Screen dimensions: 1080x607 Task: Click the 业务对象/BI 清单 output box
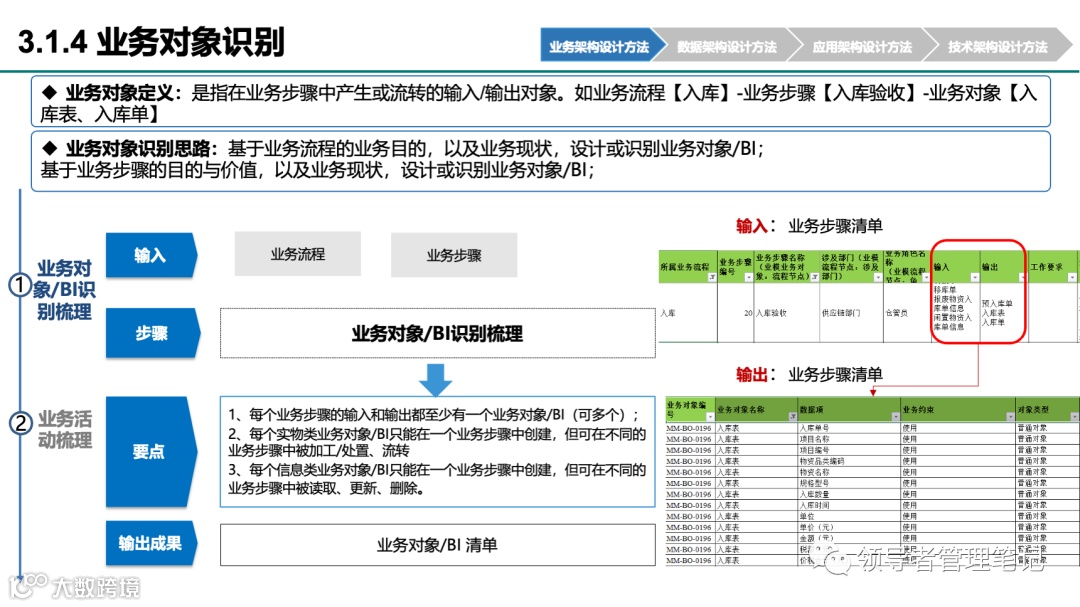437,545
